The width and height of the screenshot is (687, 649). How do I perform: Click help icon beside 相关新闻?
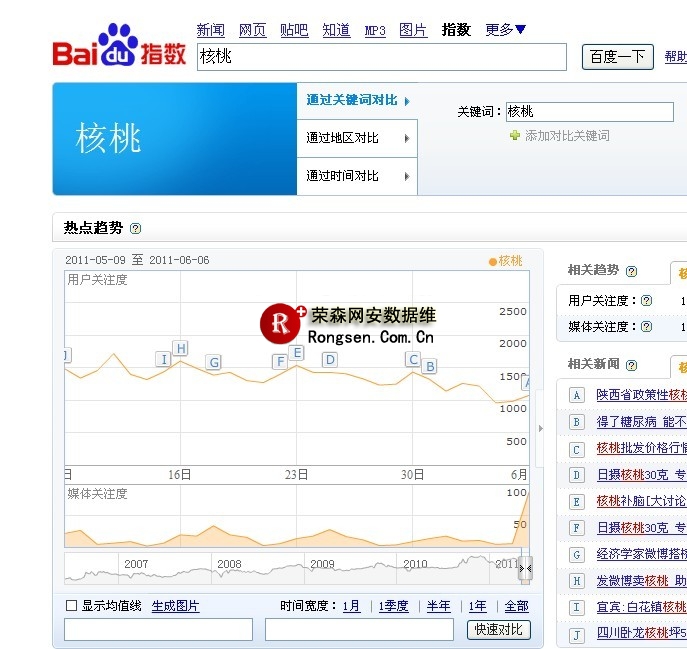631,365
